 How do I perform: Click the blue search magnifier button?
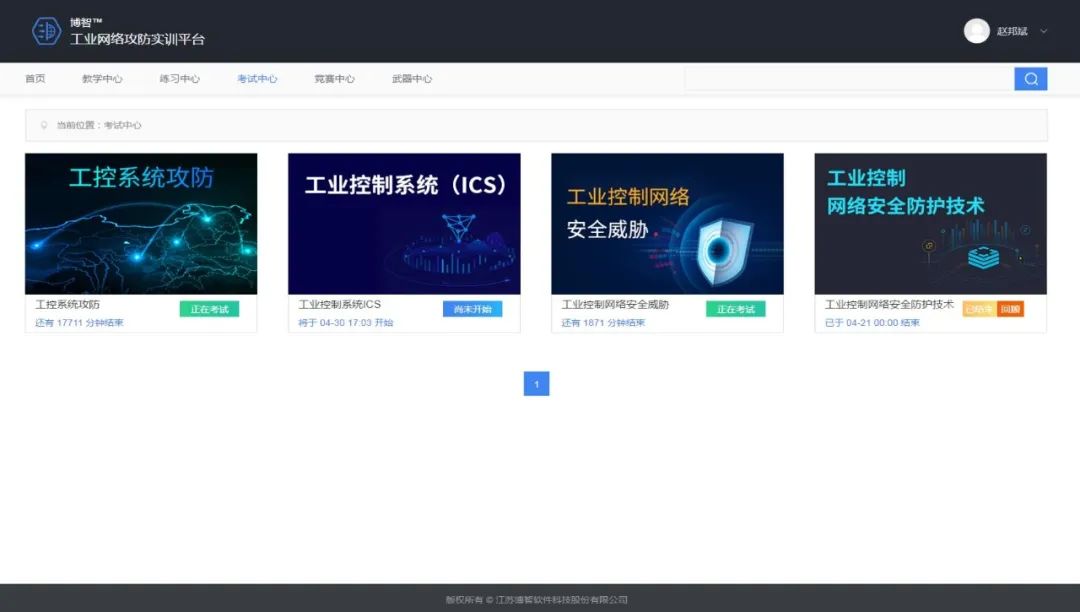(1030, 79)
